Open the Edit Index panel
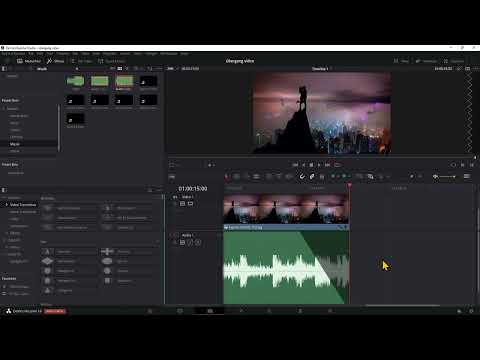Image resolution: width=480 pixels, height=360 pixels. coord(81,61)
